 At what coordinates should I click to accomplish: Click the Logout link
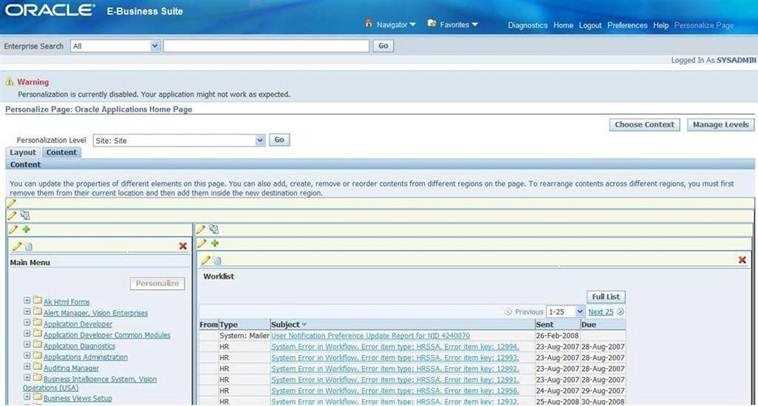[590, 25]
